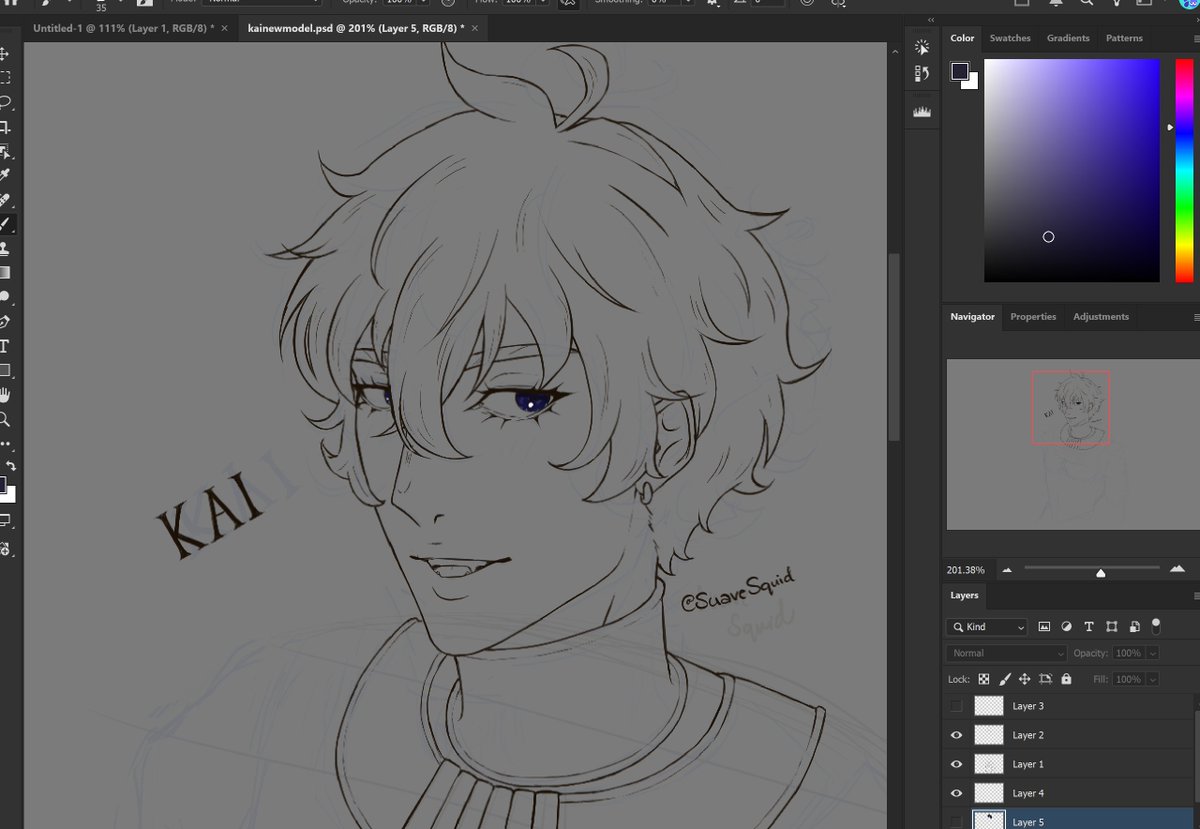Toggle the layer filtering switch
Viewport: 1200px width, 829px height.
pos(1156,627)
